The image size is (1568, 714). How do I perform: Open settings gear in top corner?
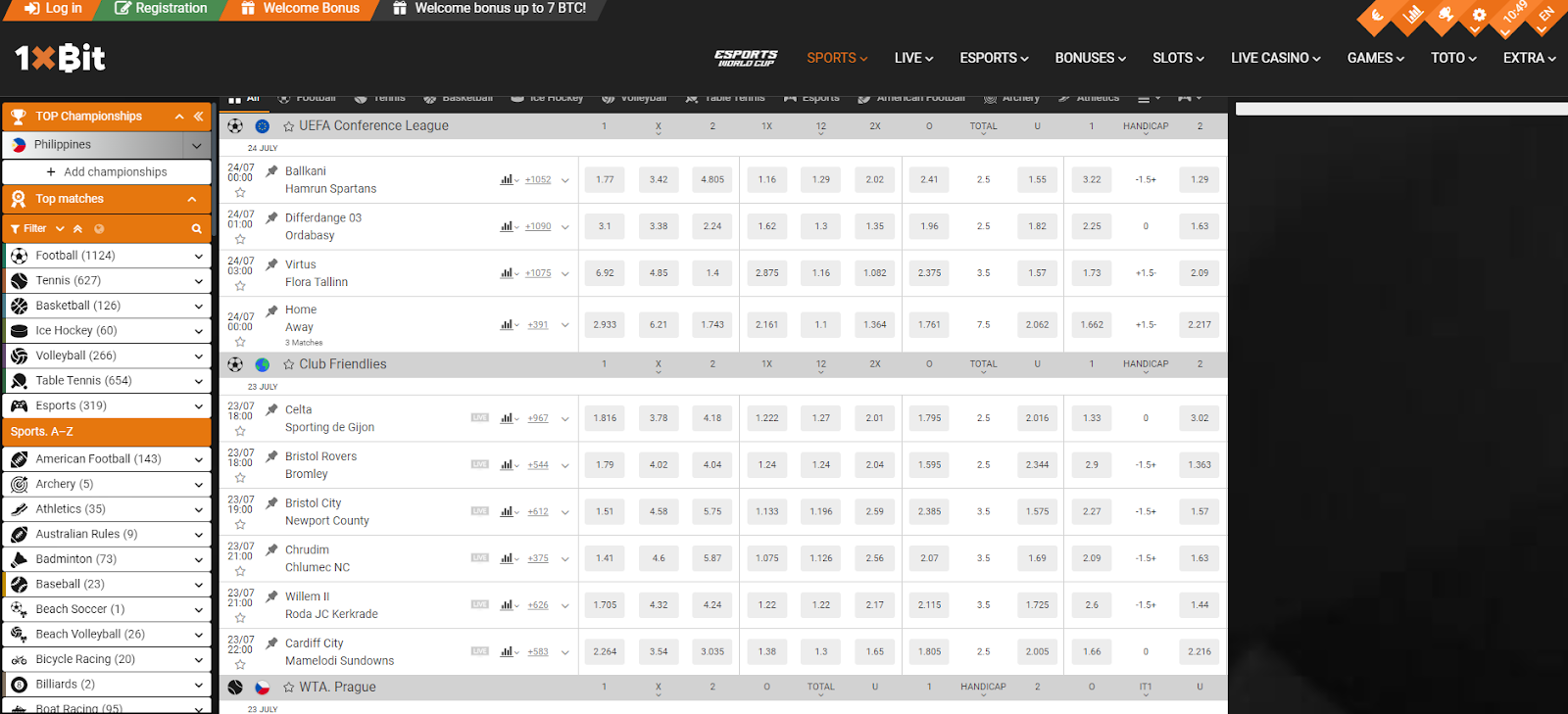(x=1479, y=16)
